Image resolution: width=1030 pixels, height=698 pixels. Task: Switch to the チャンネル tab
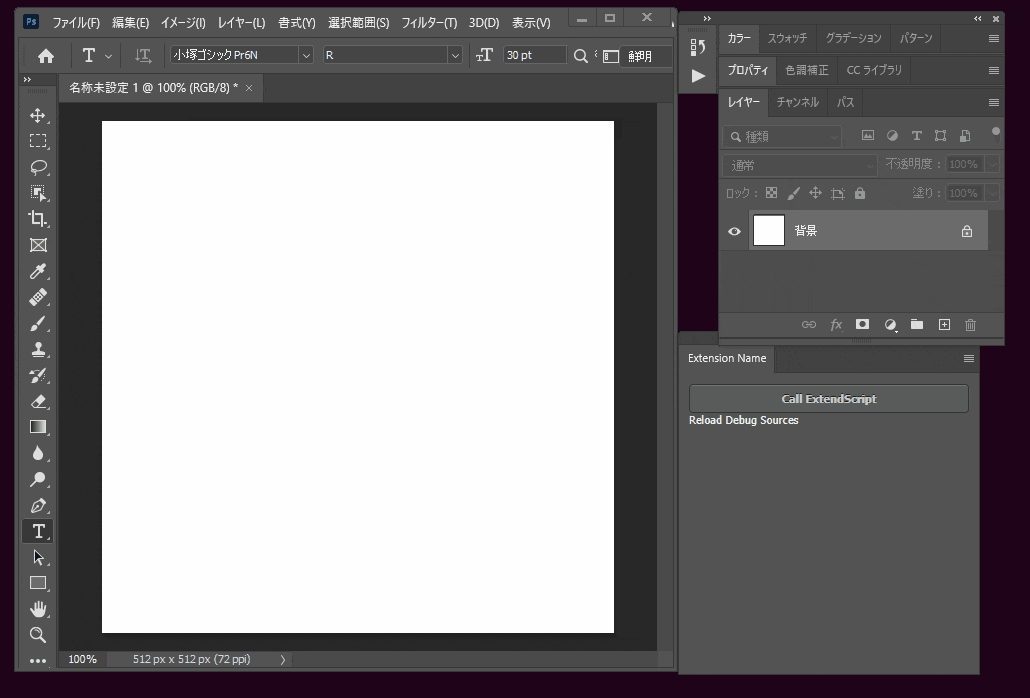797,102
